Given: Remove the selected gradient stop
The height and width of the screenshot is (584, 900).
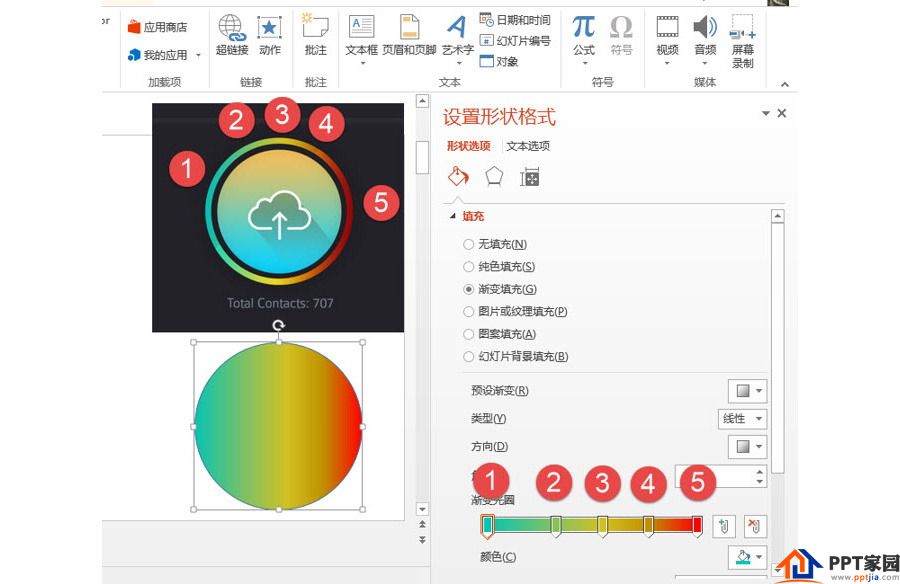Looking at the screenshot, I should (x=755, y=526).
